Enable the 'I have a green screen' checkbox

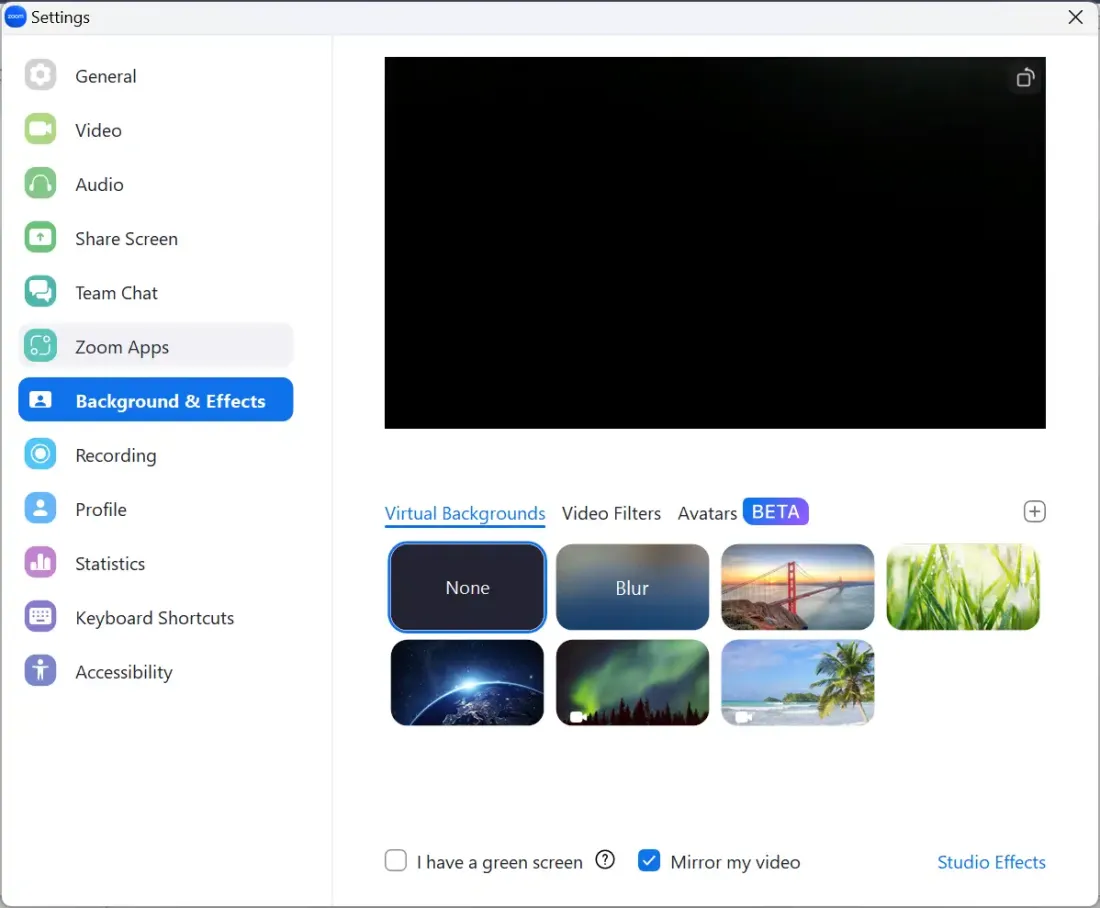click(396, 861)
